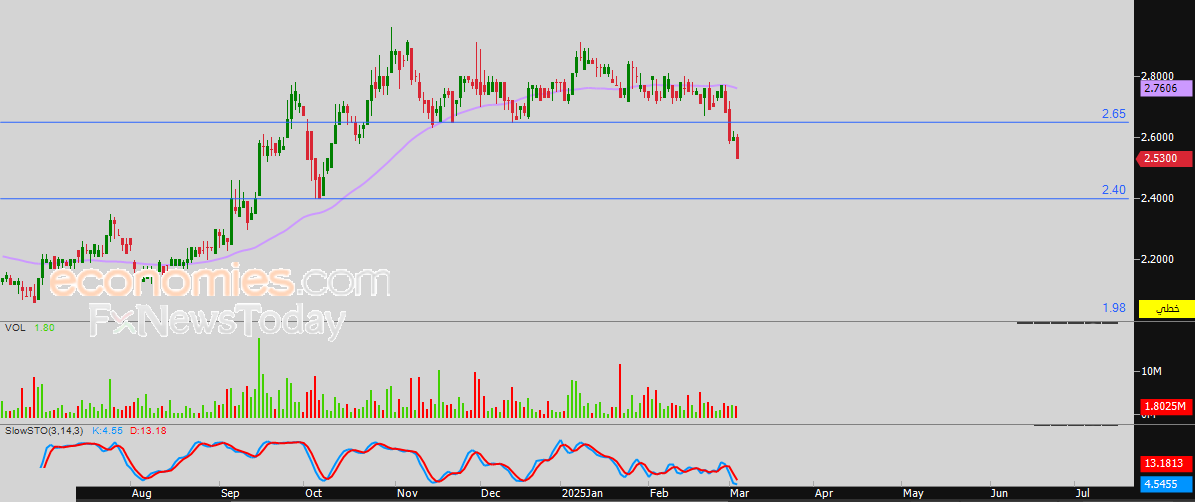This screenshot has width=1195, height=502.
Task: Click the 2.4000 price axis label
Action: click(x=1159, y=198)
